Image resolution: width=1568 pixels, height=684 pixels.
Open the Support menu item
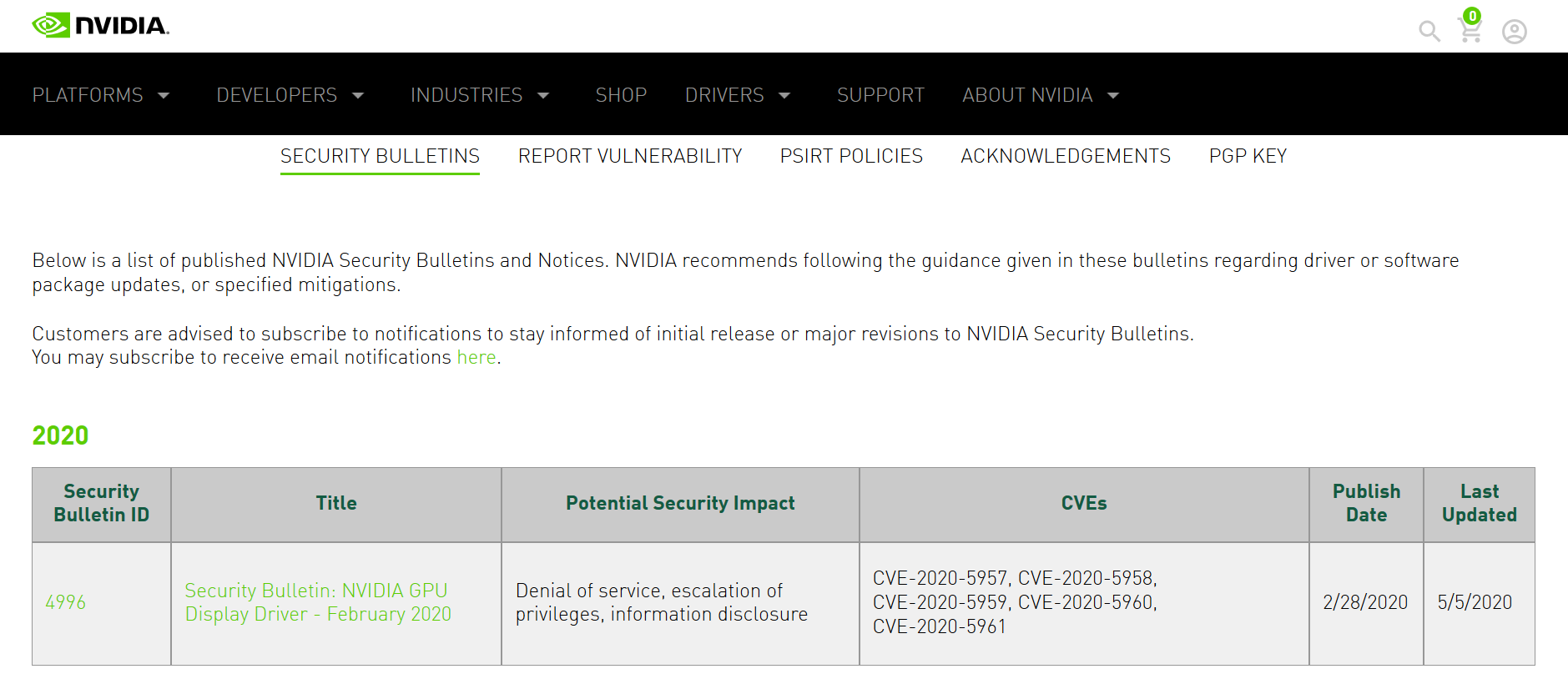point(880,95)
